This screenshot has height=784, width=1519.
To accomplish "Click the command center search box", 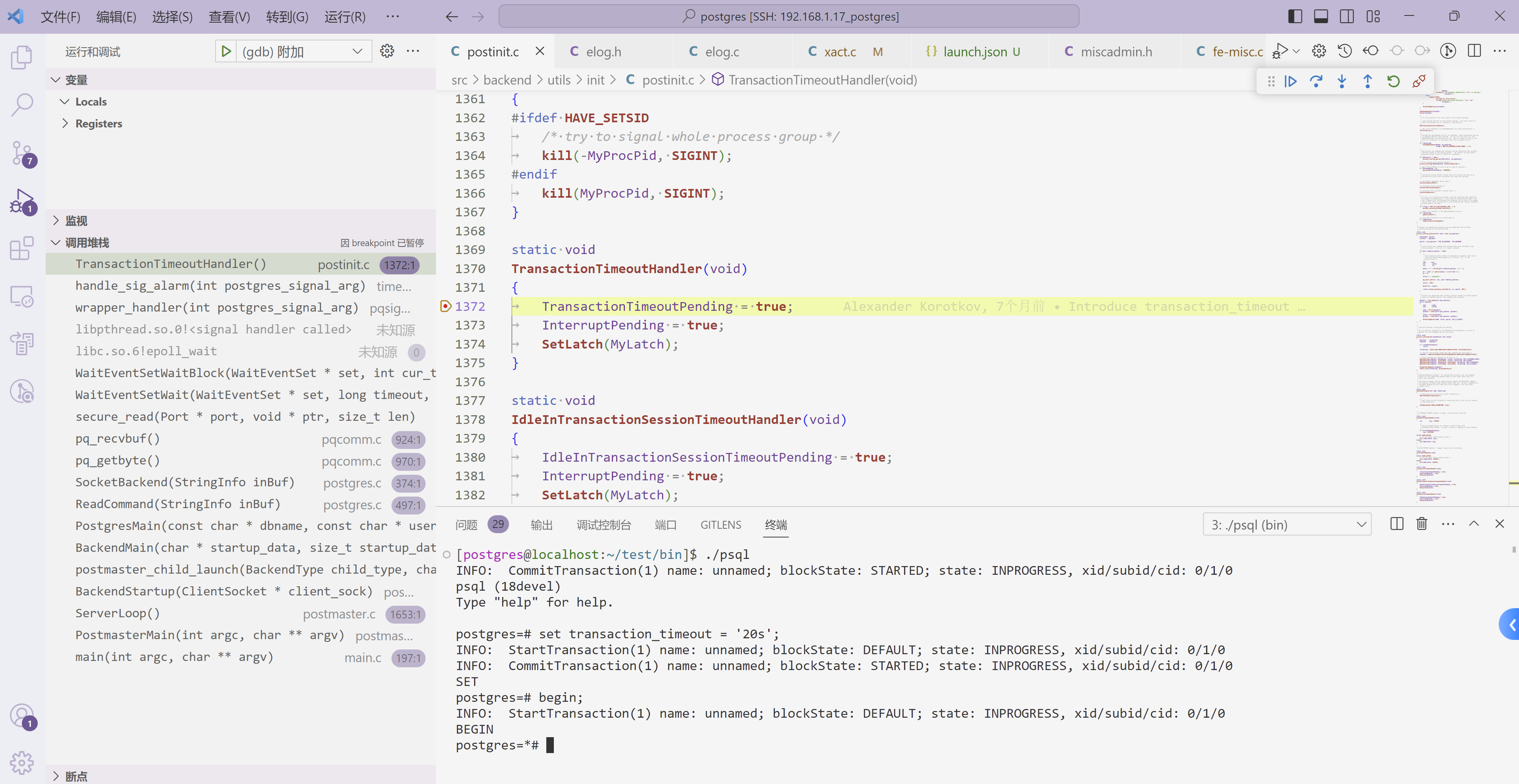I will tap(789, 17).
